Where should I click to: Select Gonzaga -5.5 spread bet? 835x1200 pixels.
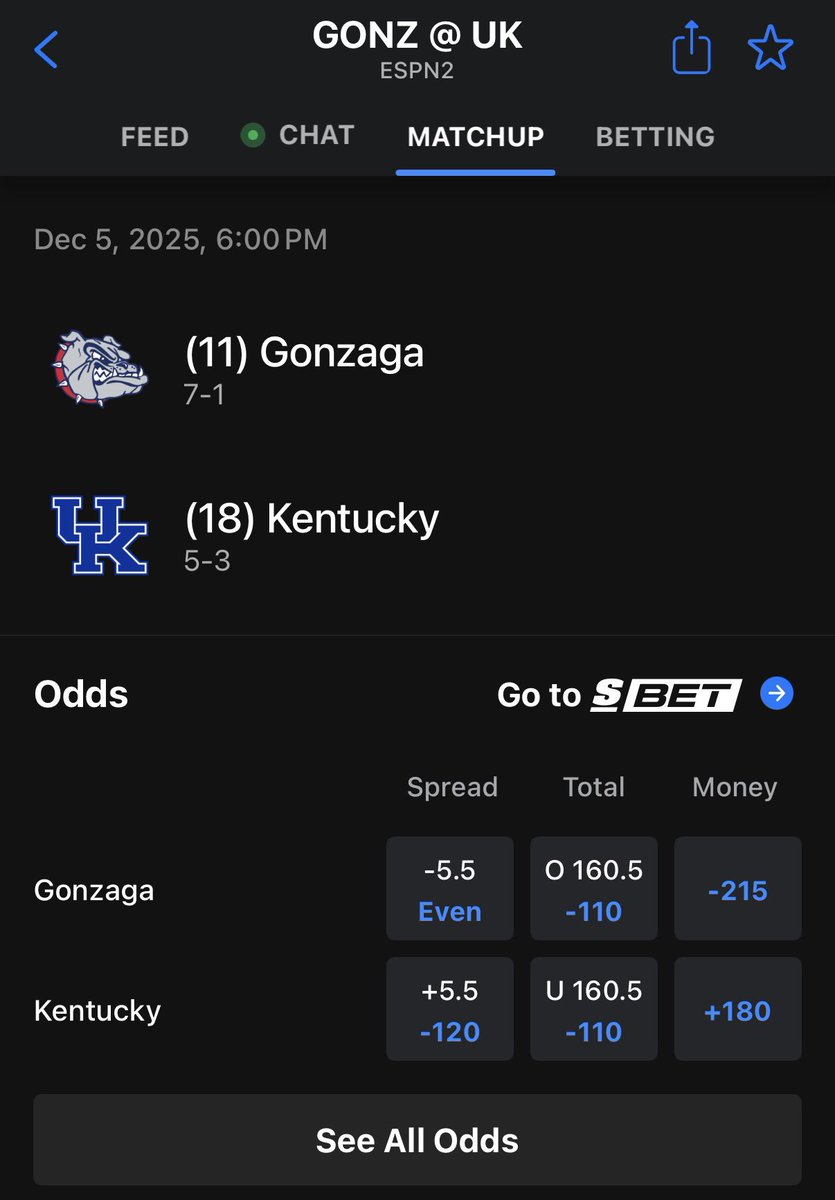click(450, 889)
